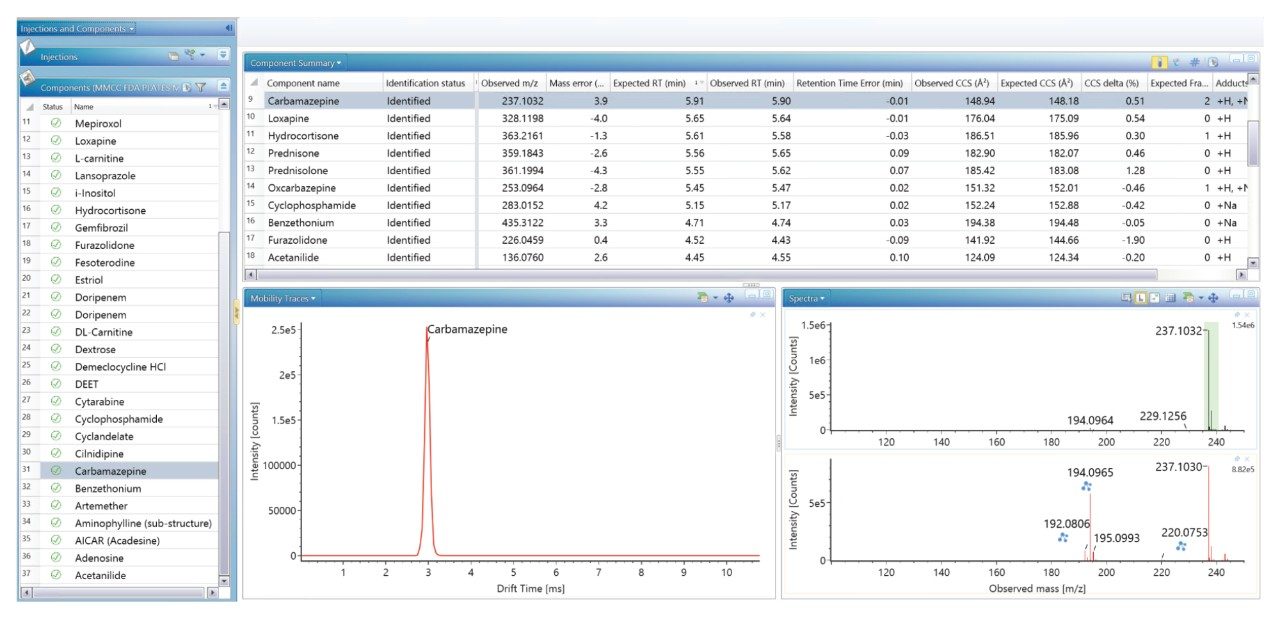Collapse the Injections and Components side panel

pos(229,28)
